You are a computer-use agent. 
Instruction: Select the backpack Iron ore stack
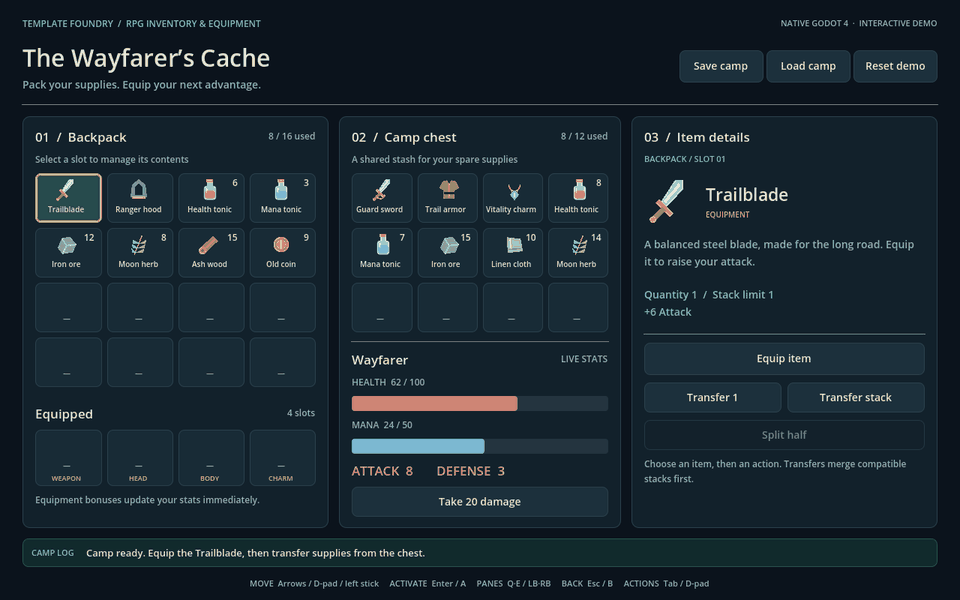click(69, 253)
